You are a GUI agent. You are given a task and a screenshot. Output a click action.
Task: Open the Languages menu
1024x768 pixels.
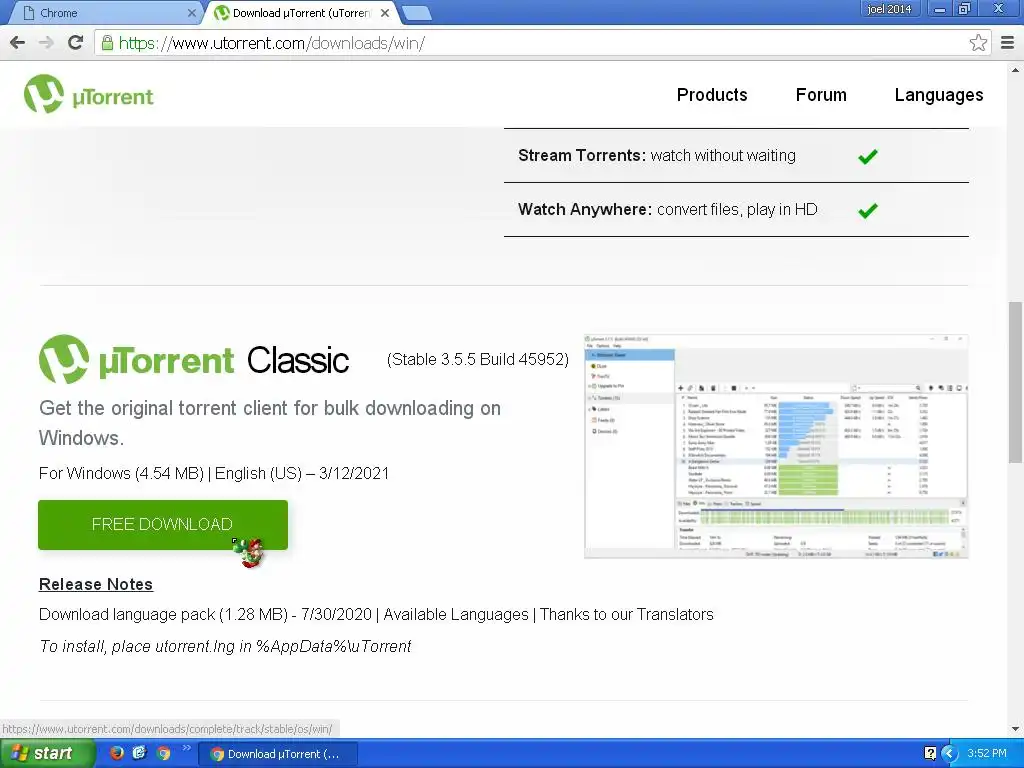click(x=938, y=95)
